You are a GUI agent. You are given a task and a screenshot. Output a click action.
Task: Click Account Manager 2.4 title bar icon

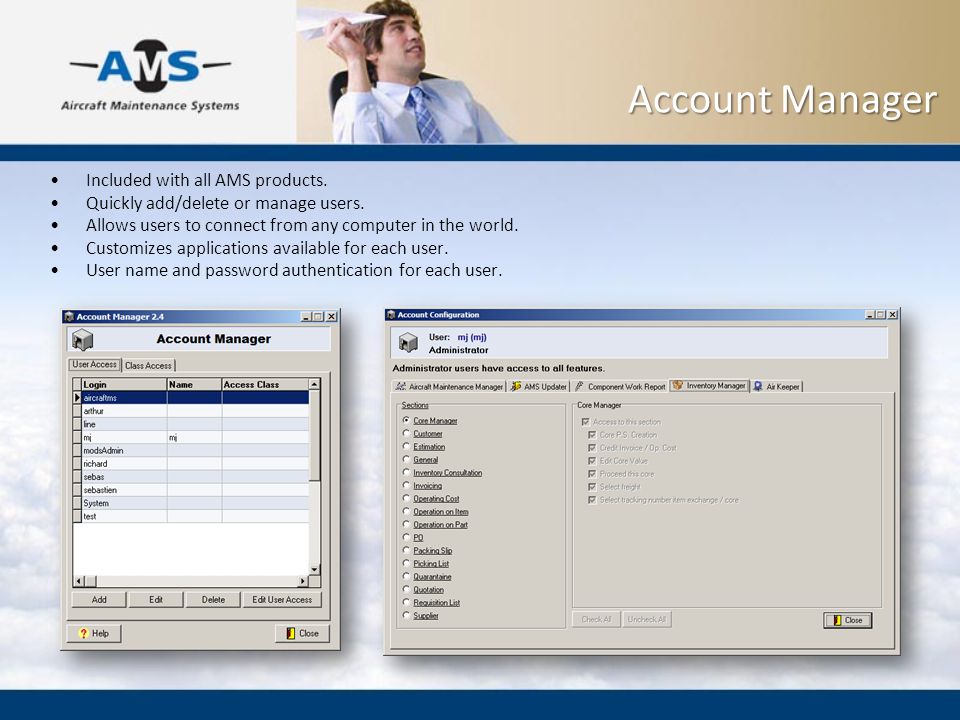[x=69, y=317]
